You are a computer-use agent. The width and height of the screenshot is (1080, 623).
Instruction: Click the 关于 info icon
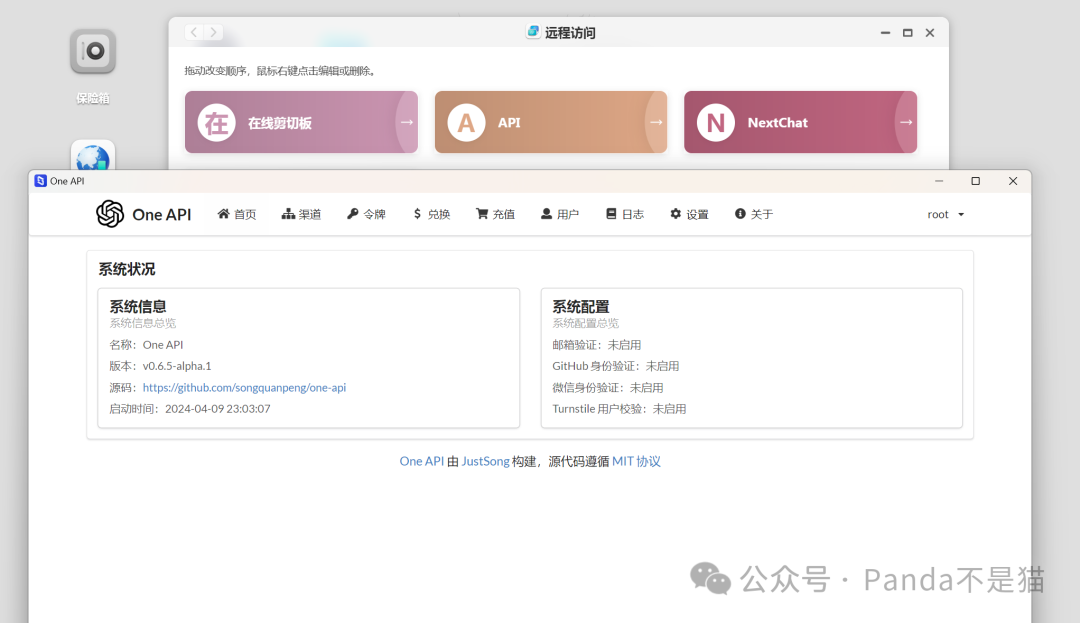click(x=739, y=213)
